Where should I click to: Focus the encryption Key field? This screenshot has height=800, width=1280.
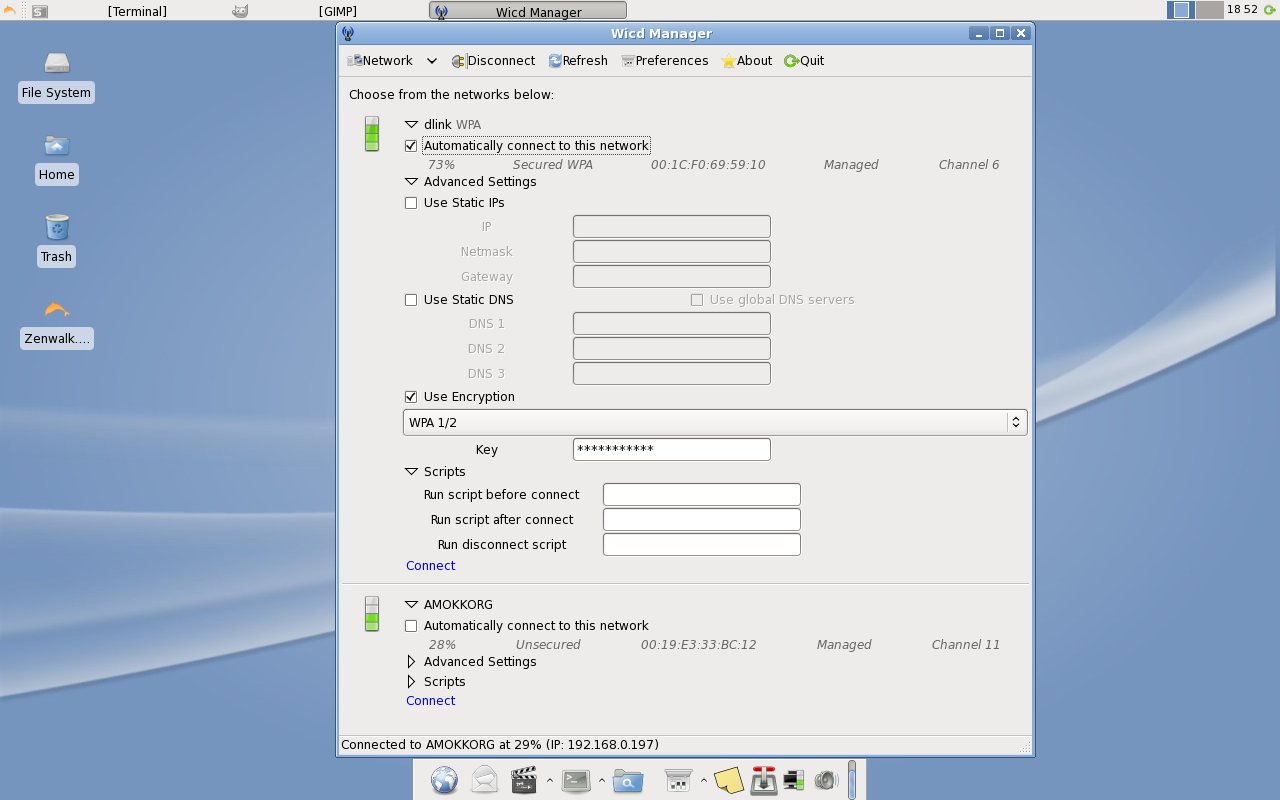pos(672,450)
